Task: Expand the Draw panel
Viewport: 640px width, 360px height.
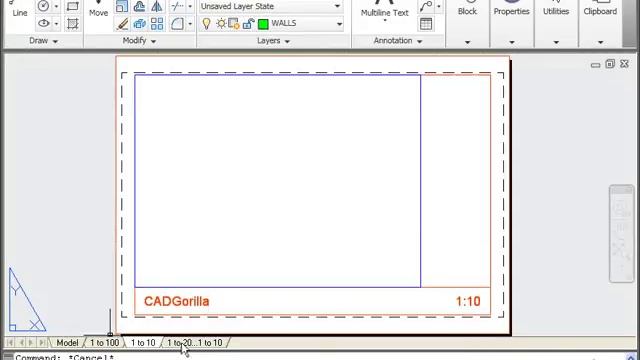Action: click(x=43, y=41)
